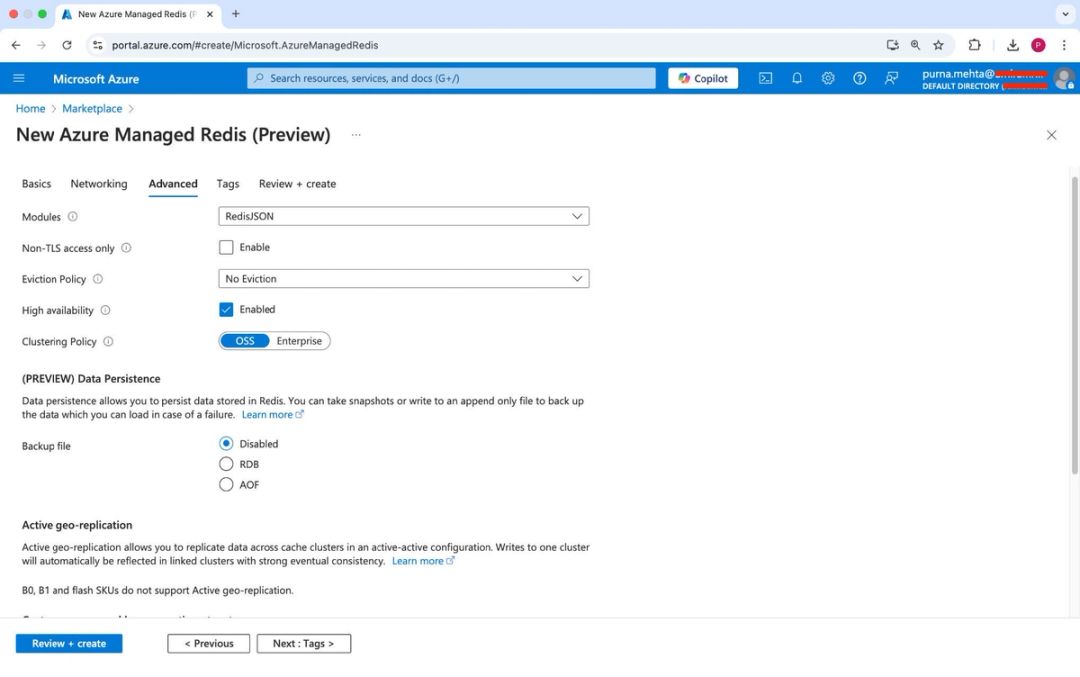Screen dimensions: 1080x677
Task: Expand the more options ellipsis near the title
Action: tap(355, 134)
